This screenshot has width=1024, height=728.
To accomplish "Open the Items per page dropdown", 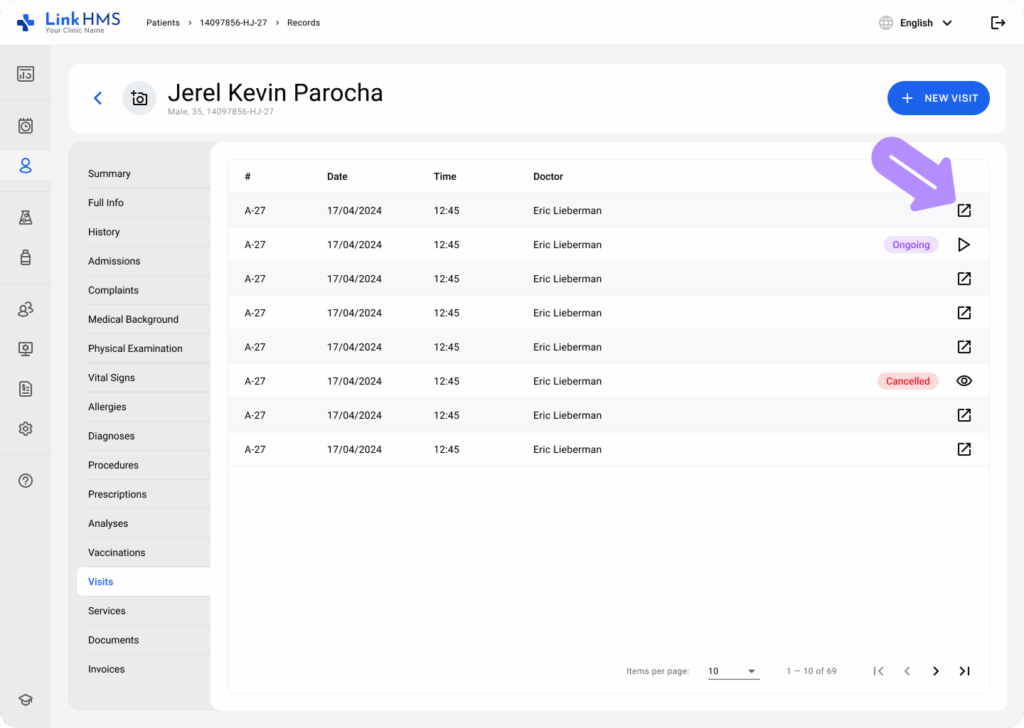I will click(733, 671).
